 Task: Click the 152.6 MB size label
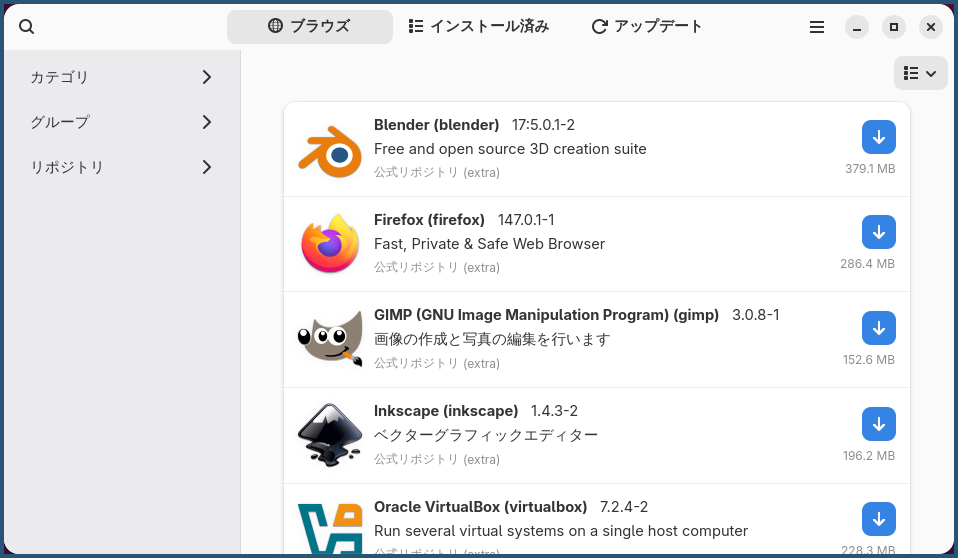[x=869, y=359]
